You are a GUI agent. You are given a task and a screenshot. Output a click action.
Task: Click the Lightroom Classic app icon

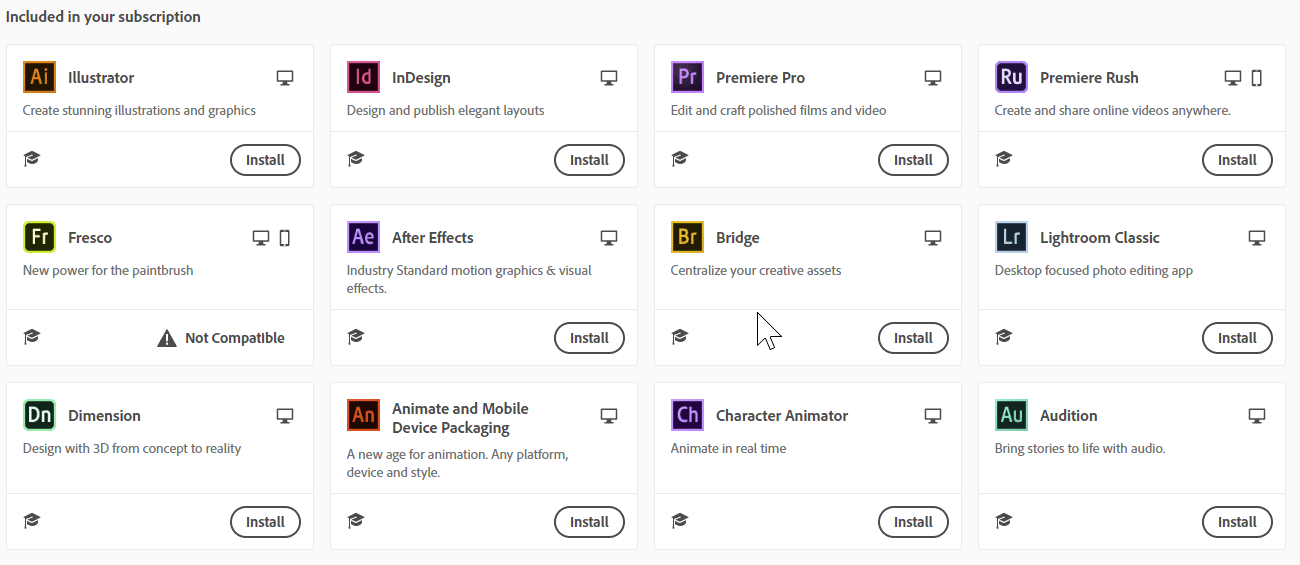(x=1011, y=237)
